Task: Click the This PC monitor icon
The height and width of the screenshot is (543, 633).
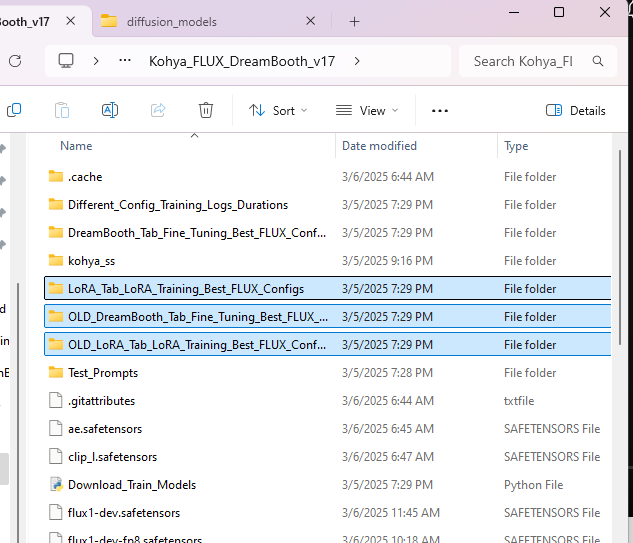Action: pyautogui.click(x=66, y=61)
